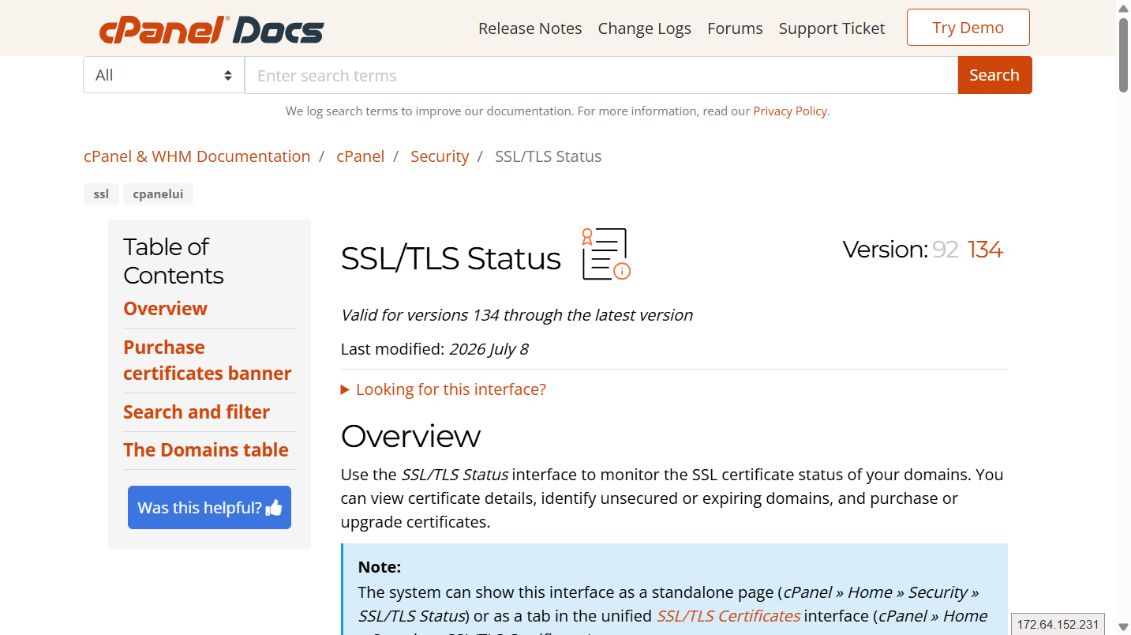Go to cPanel & WHM Documentation breadcrumb

click(x=197, y=157)
